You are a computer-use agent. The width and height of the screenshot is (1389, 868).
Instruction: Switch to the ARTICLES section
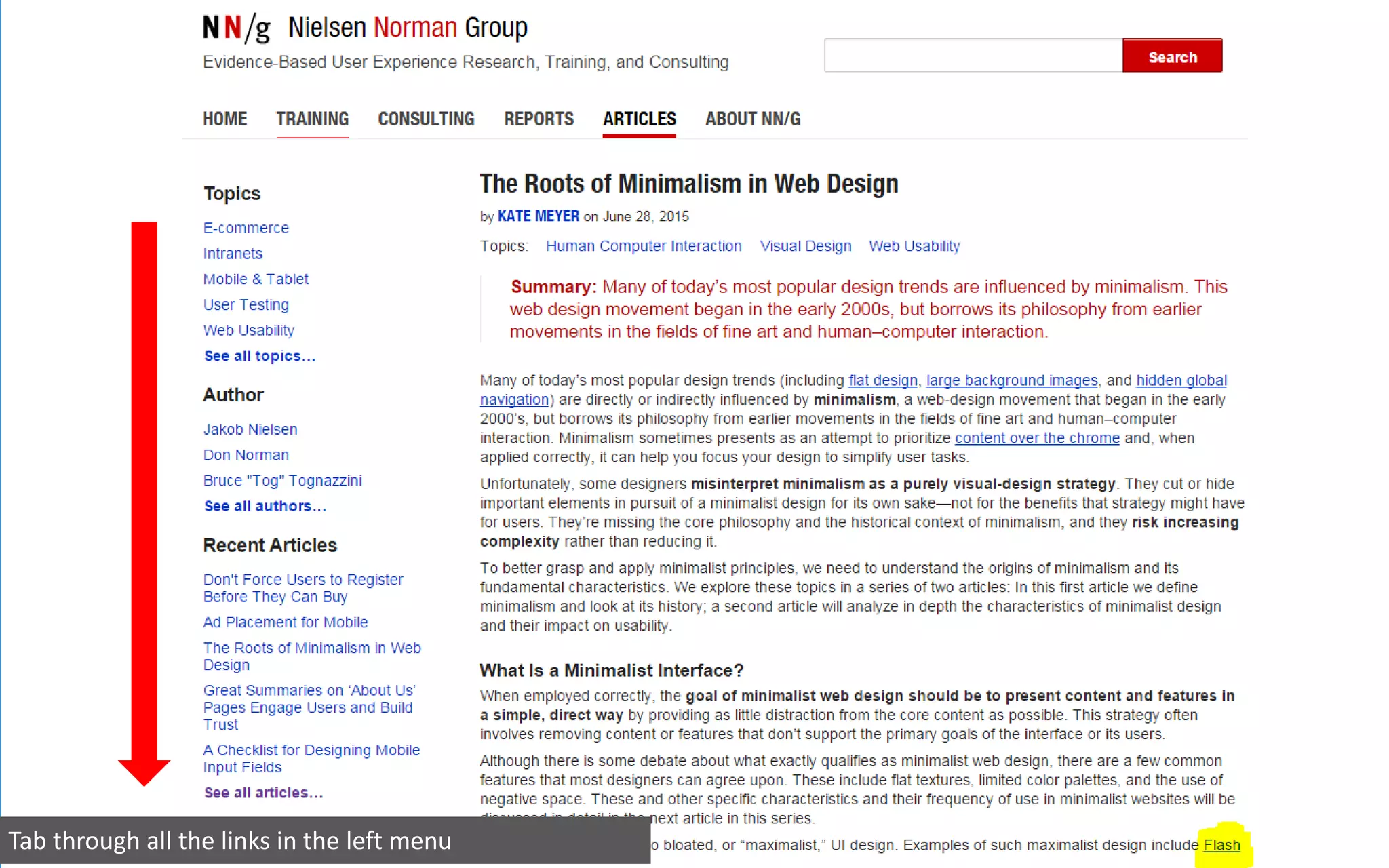[x=639, y=119]
